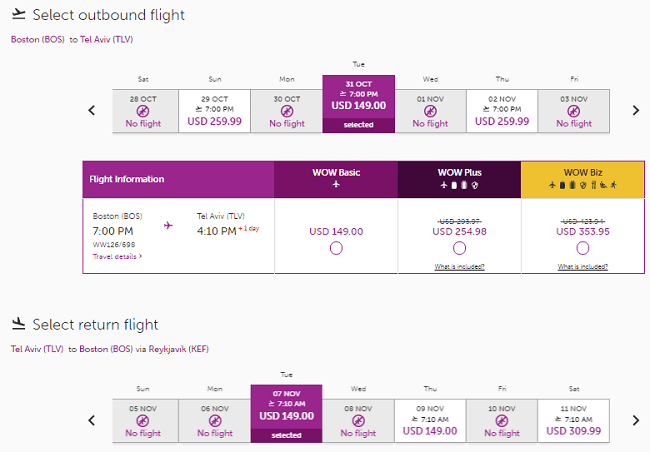Choose 02 NOV outbound date USD 259.99
The image size is (650, 452).
pyautogui.click(x=502, y=111)
